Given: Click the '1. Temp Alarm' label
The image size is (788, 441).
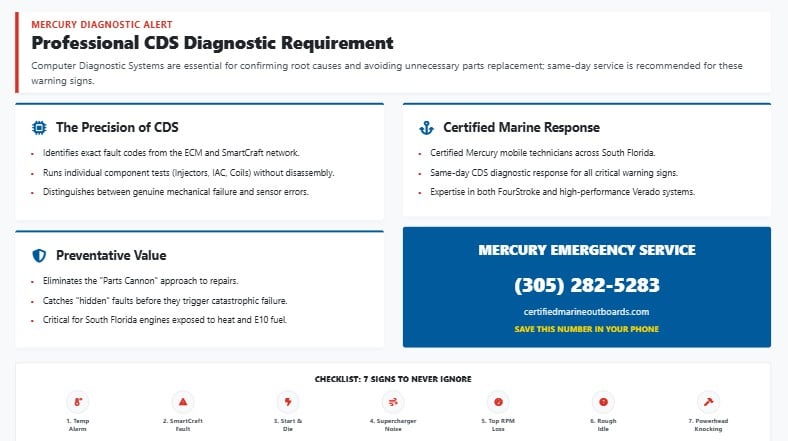Looking at the screenshot, I should point(78,425).
